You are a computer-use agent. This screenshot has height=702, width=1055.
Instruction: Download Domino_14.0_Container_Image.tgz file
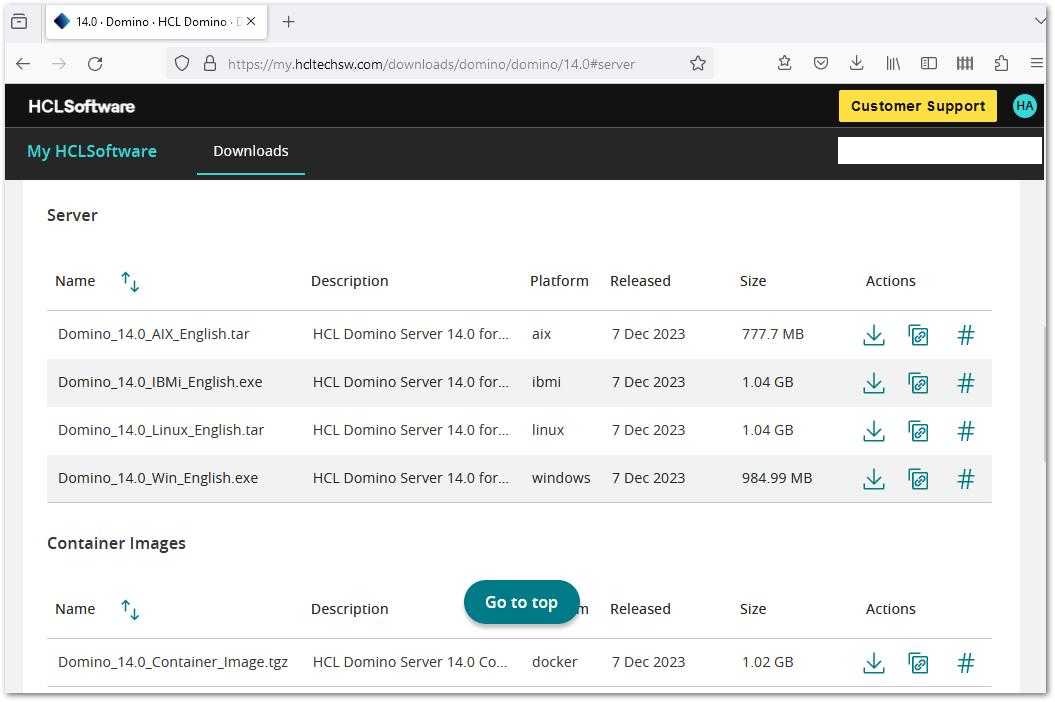click(x=873, y=663)
